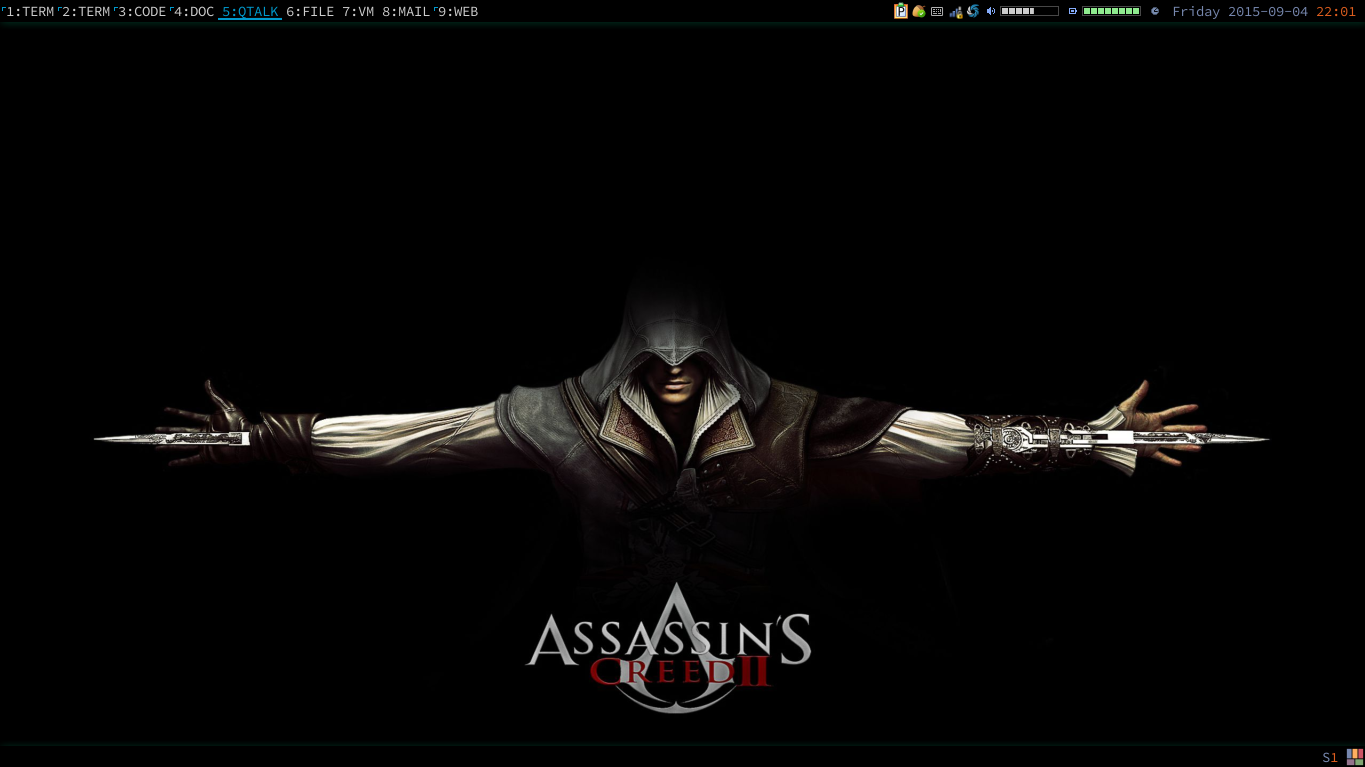Open the 3:CODE workspace
This screenshot has height=767, width=1365.
point(142,12)
